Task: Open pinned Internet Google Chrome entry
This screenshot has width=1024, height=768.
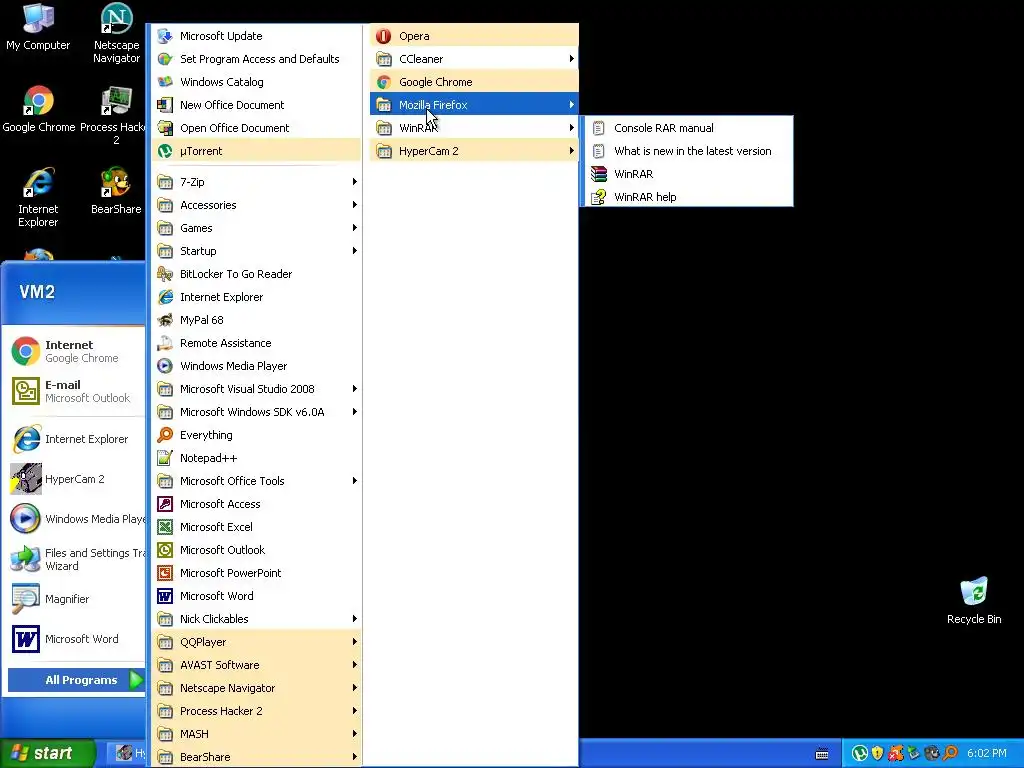Action: click(76, 351)
